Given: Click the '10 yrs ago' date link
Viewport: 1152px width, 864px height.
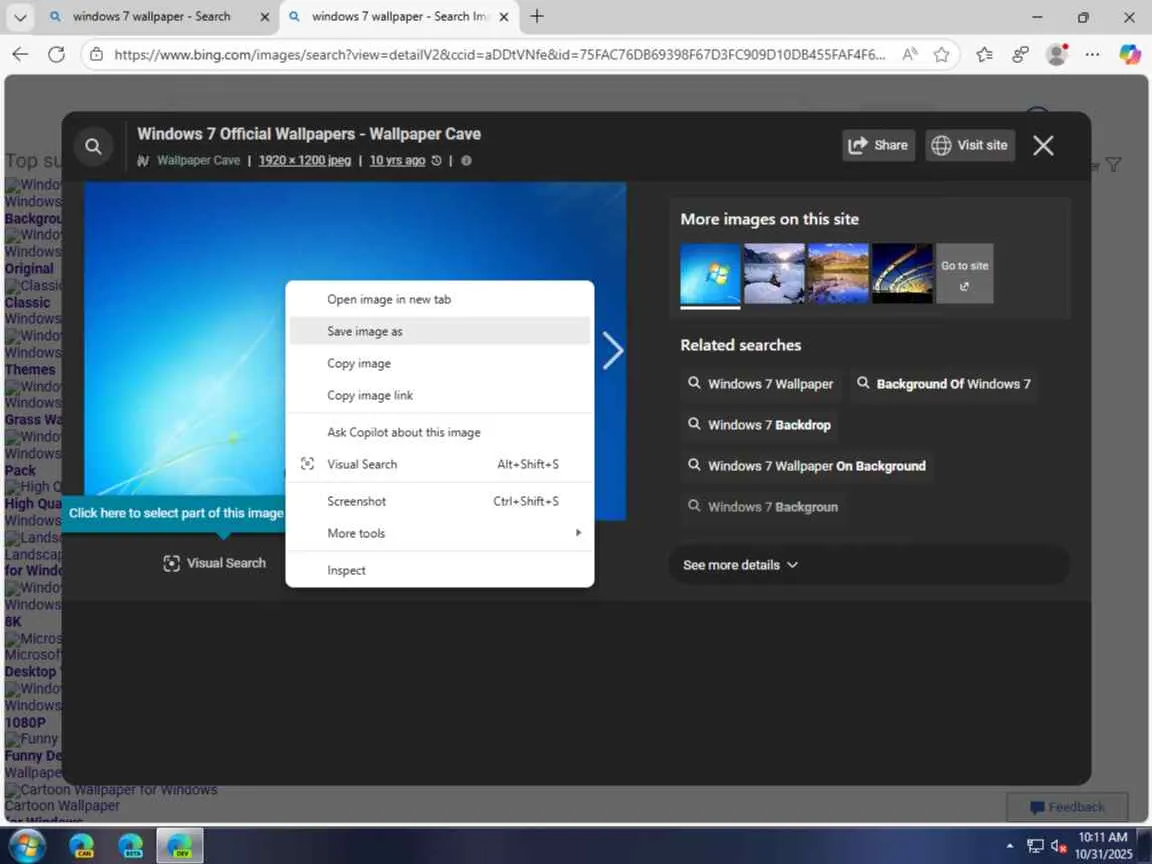Looking at the screenshot, I should tap(397, 160).
